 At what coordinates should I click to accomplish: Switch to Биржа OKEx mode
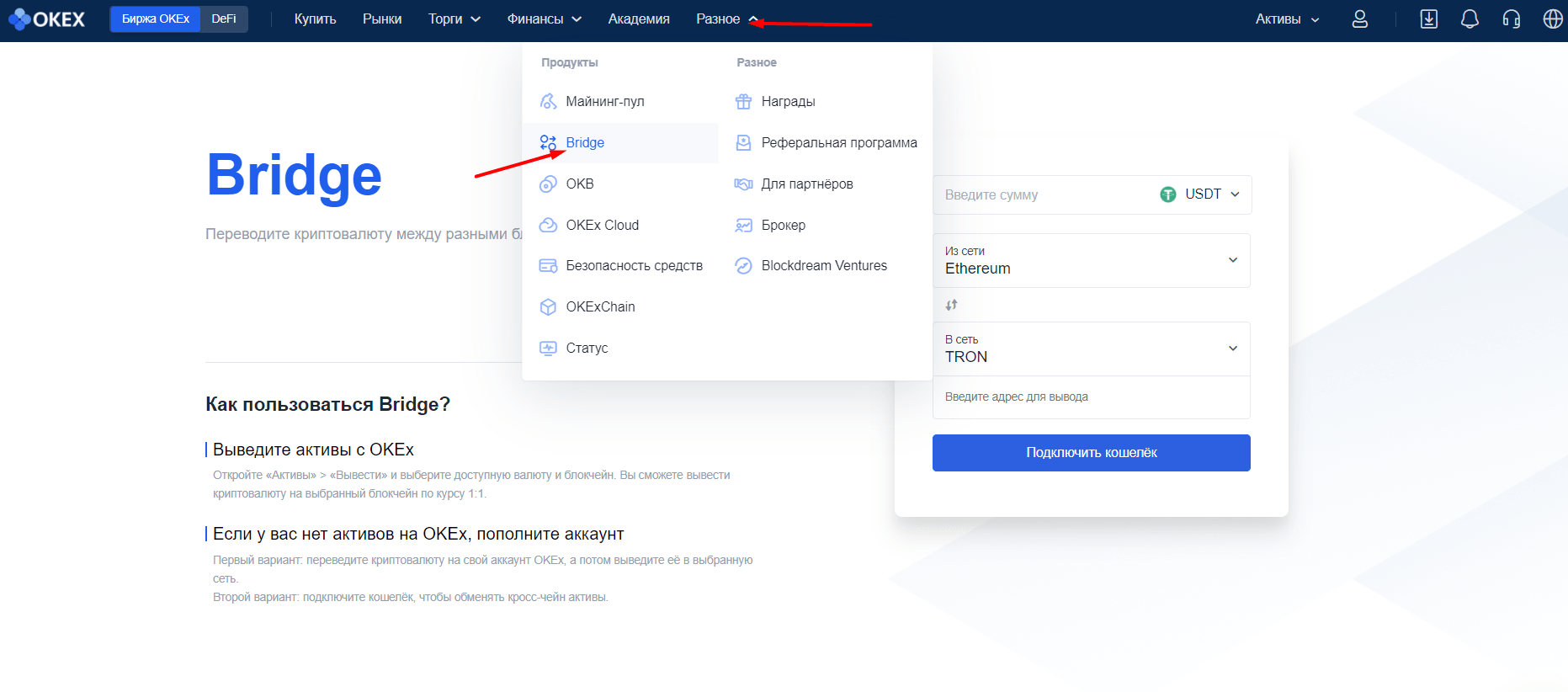[156, 19]
